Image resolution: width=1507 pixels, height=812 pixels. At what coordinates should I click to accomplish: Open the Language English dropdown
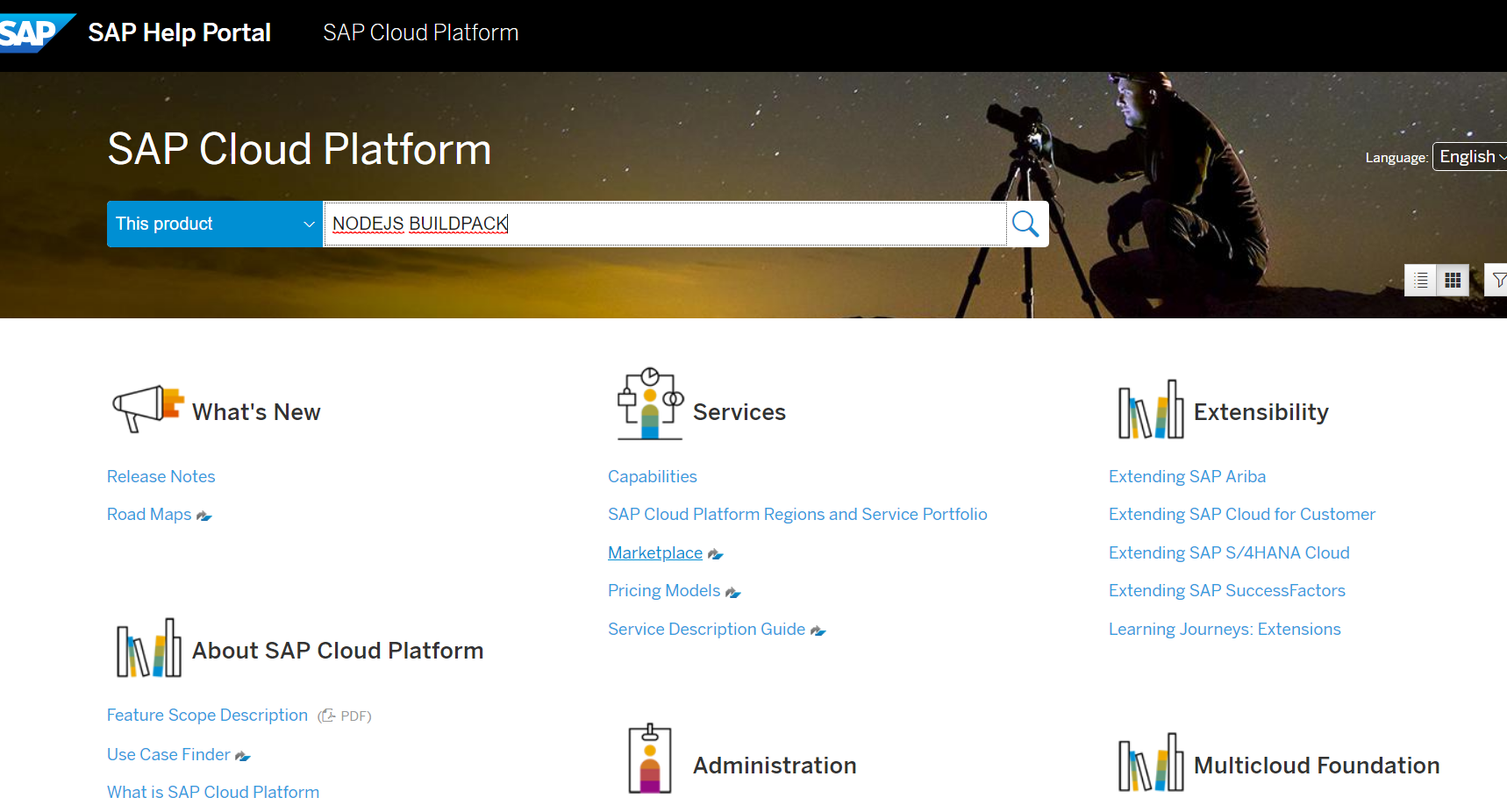click(1470, 157)
